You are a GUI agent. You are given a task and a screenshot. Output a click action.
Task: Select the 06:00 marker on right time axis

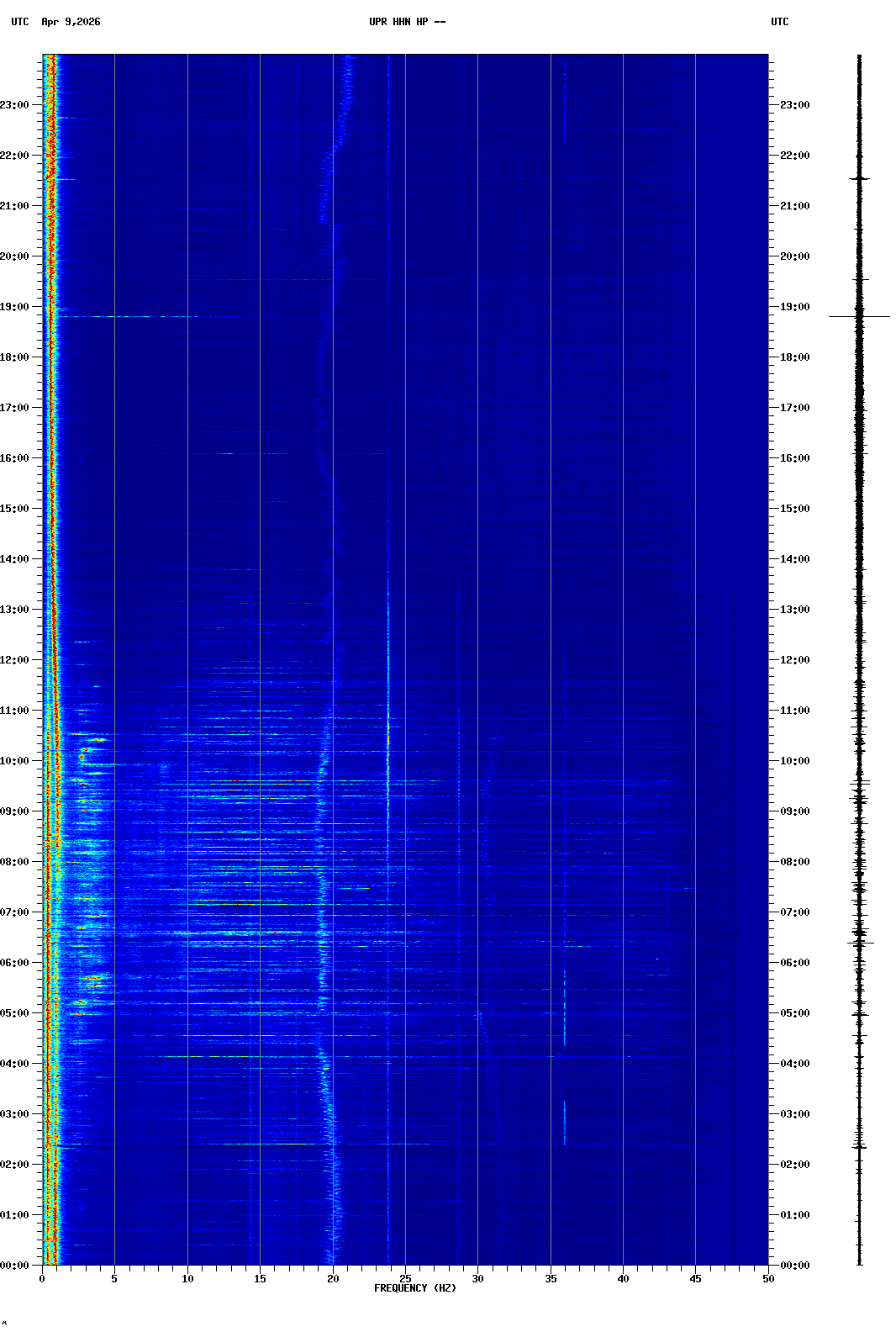tap(794, 963)
